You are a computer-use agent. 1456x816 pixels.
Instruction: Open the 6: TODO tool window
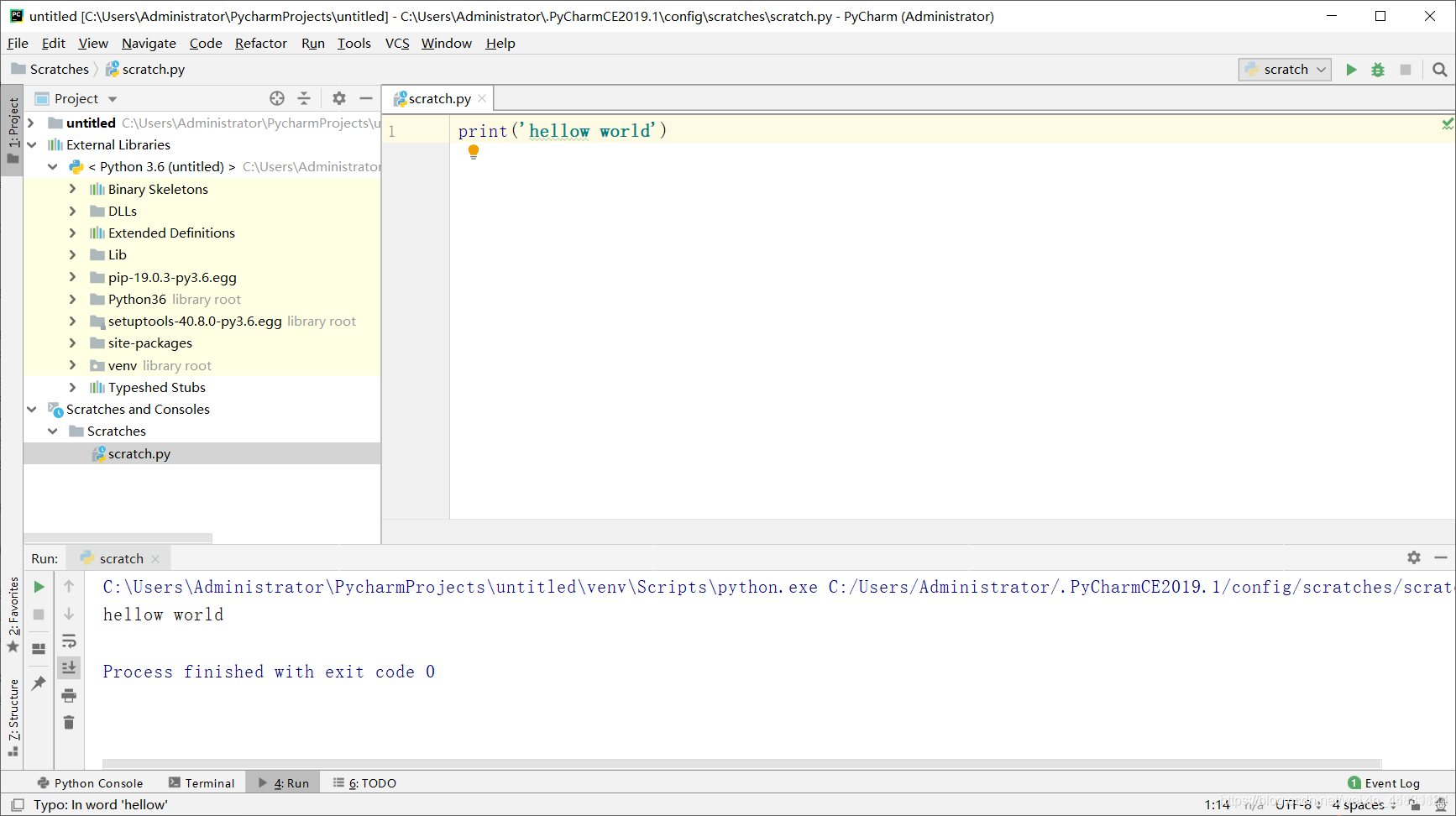[364, 782]
